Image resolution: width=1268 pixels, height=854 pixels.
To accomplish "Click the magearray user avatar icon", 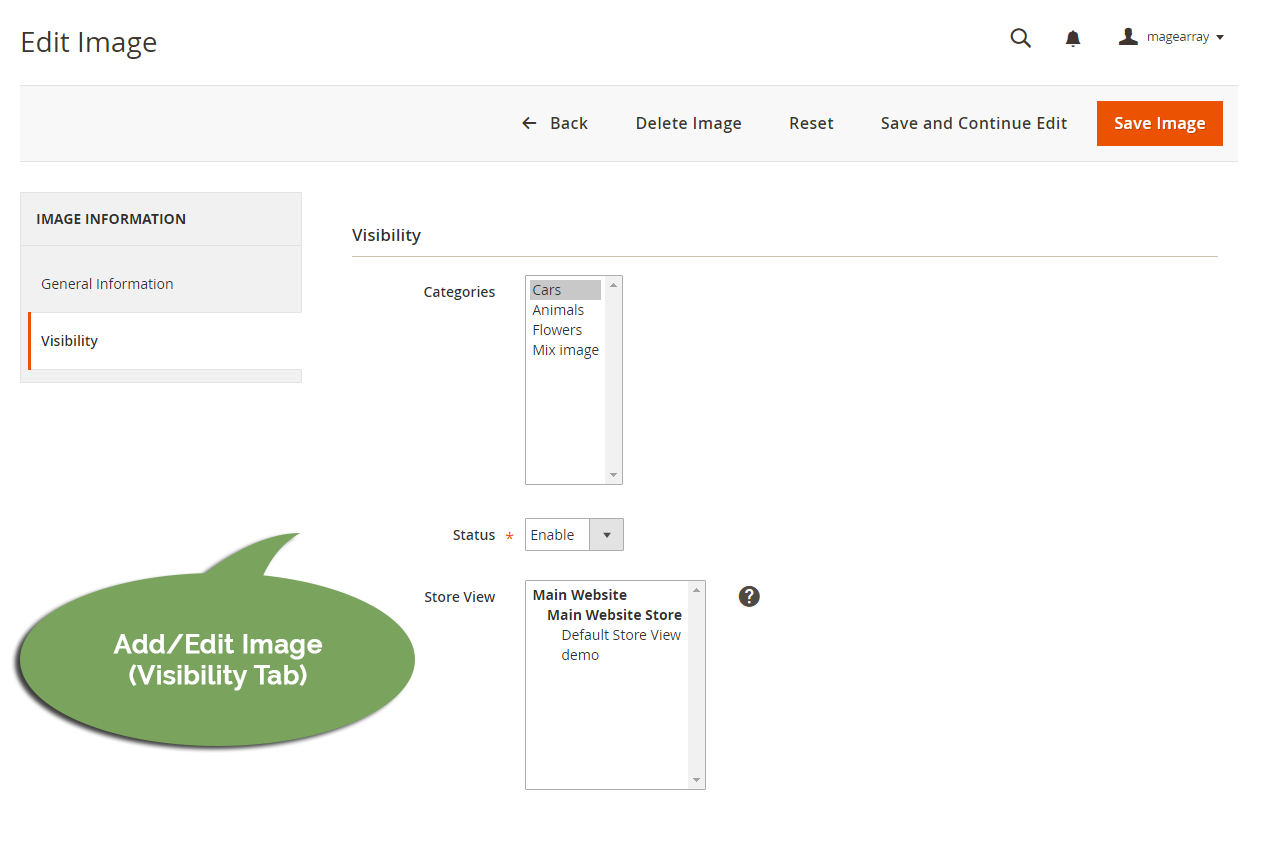I will pos(1128,35).
